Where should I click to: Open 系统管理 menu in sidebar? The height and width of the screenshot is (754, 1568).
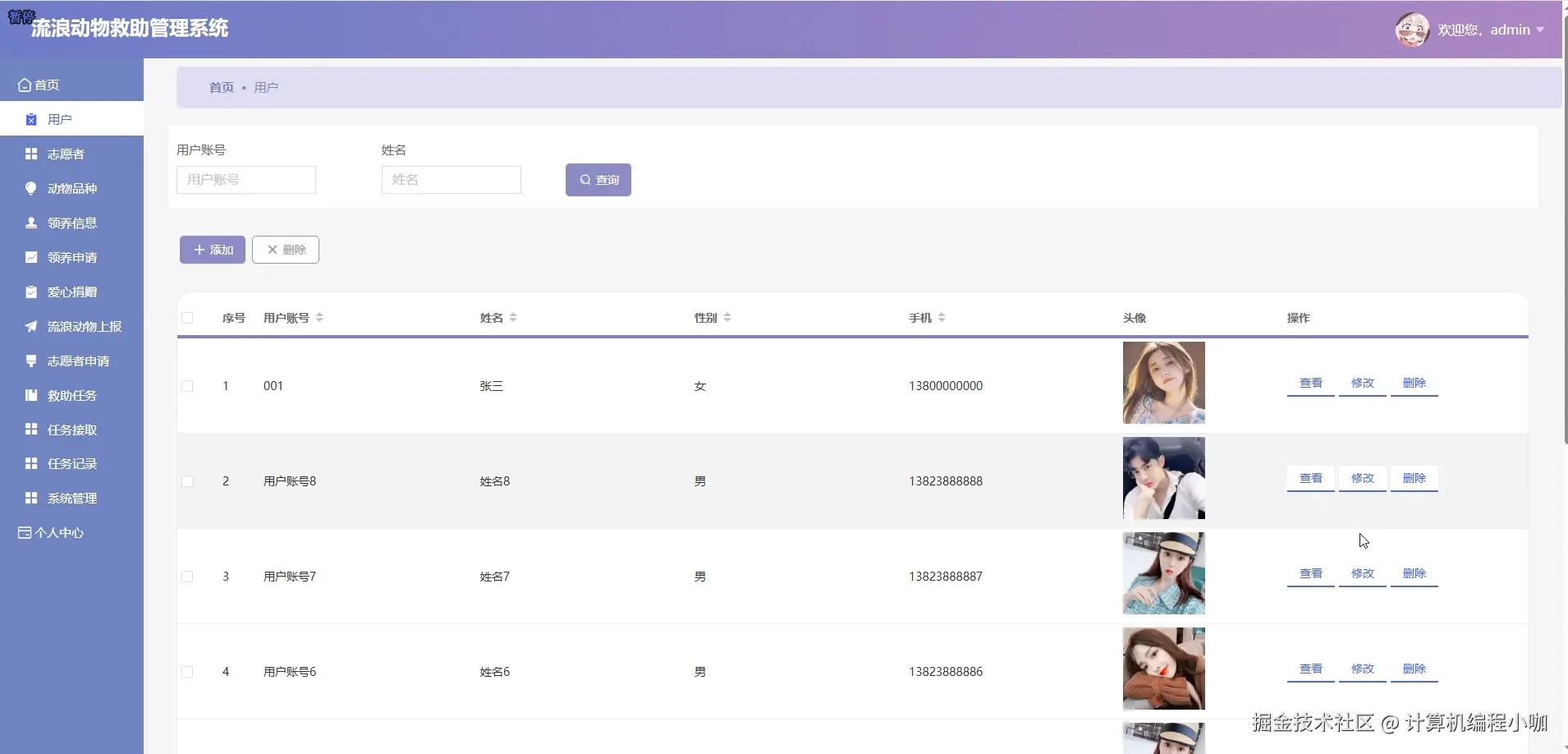coord(71,499)
